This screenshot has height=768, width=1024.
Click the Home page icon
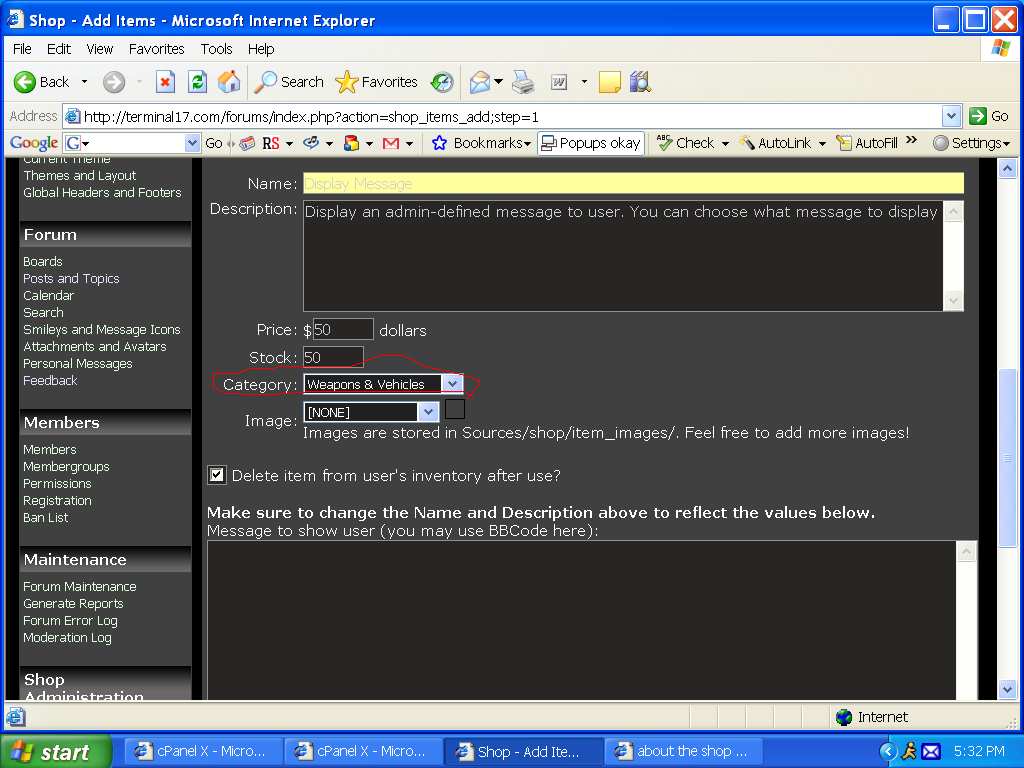pyautogui.click(x=229, y=82)
